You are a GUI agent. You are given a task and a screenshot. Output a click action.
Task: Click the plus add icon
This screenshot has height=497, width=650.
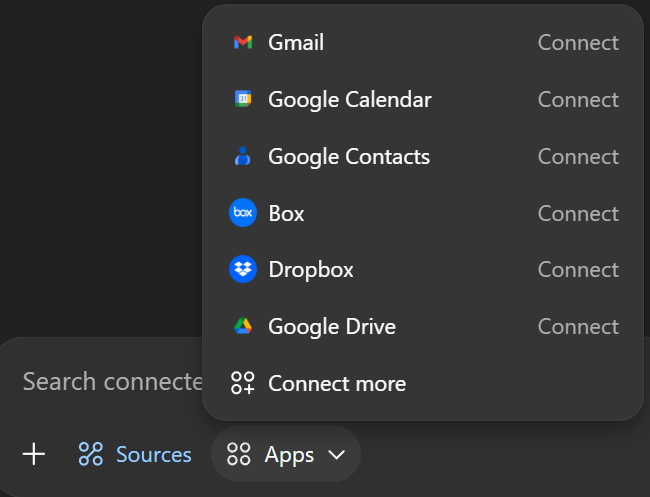tap(34, 454)
